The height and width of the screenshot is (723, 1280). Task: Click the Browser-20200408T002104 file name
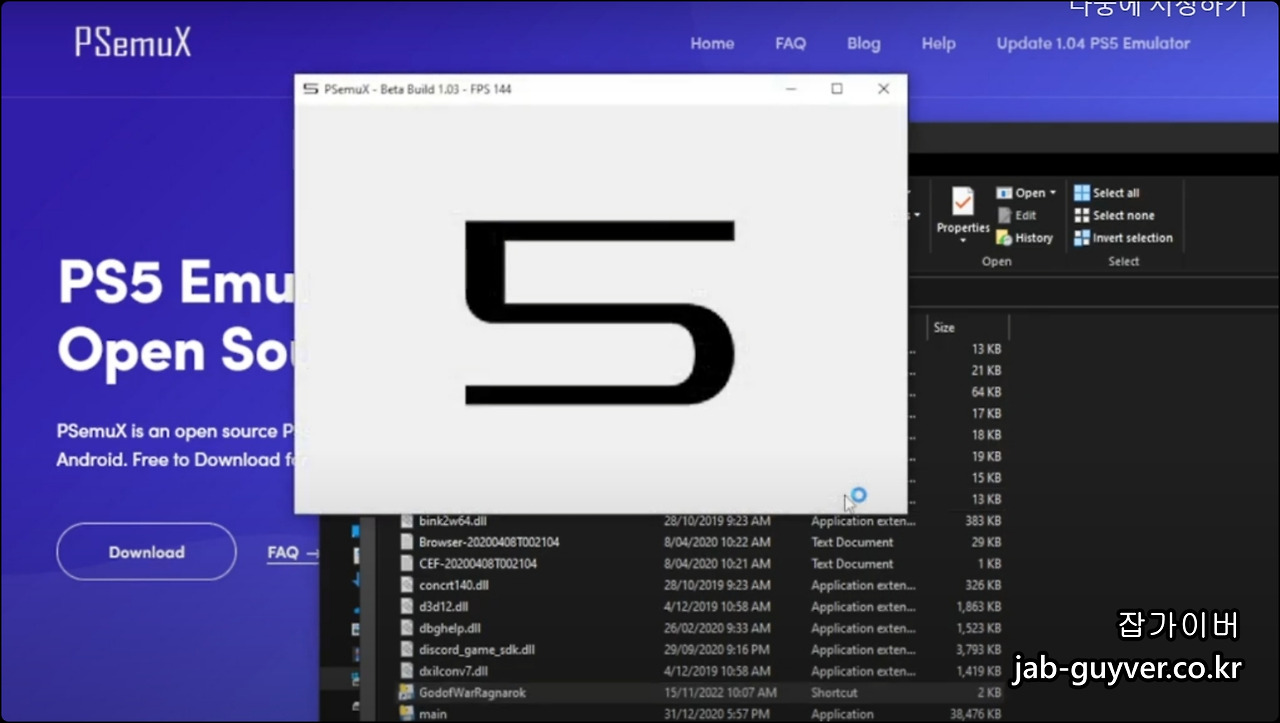489,542
